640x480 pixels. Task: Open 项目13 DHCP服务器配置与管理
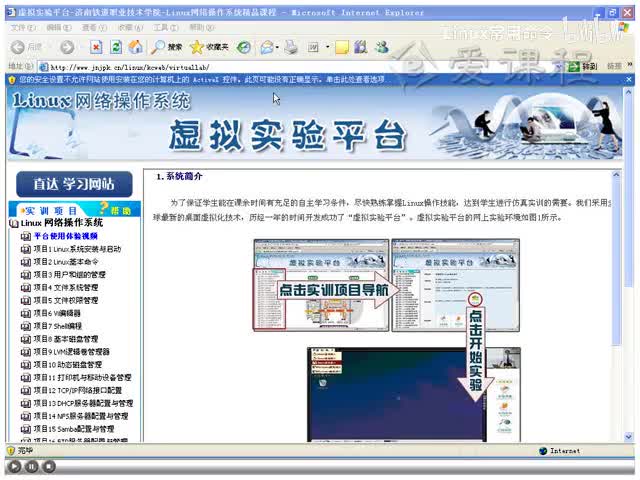tap(83, 403)
